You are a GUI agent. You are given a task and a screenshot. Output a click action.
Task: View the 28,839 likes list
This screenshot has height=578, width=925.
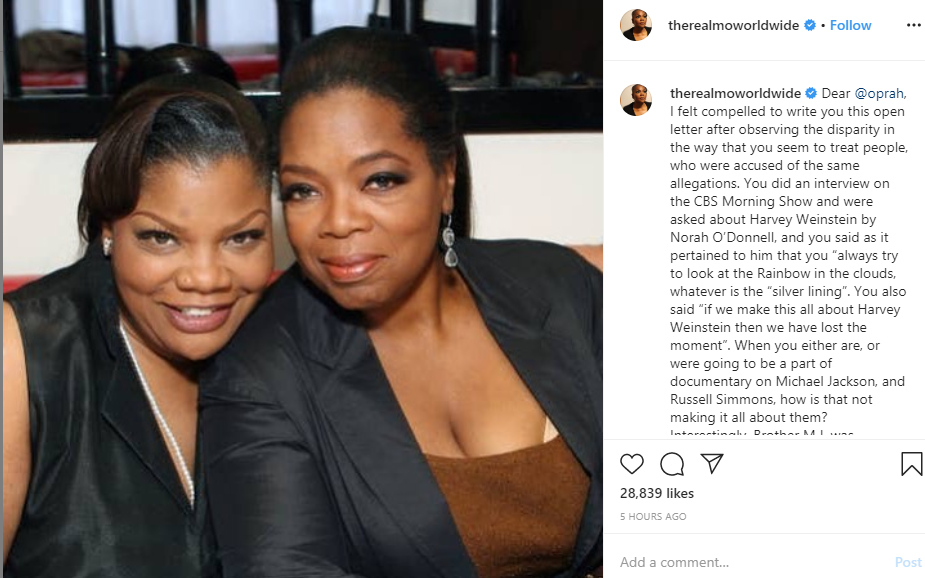(657, 493)
